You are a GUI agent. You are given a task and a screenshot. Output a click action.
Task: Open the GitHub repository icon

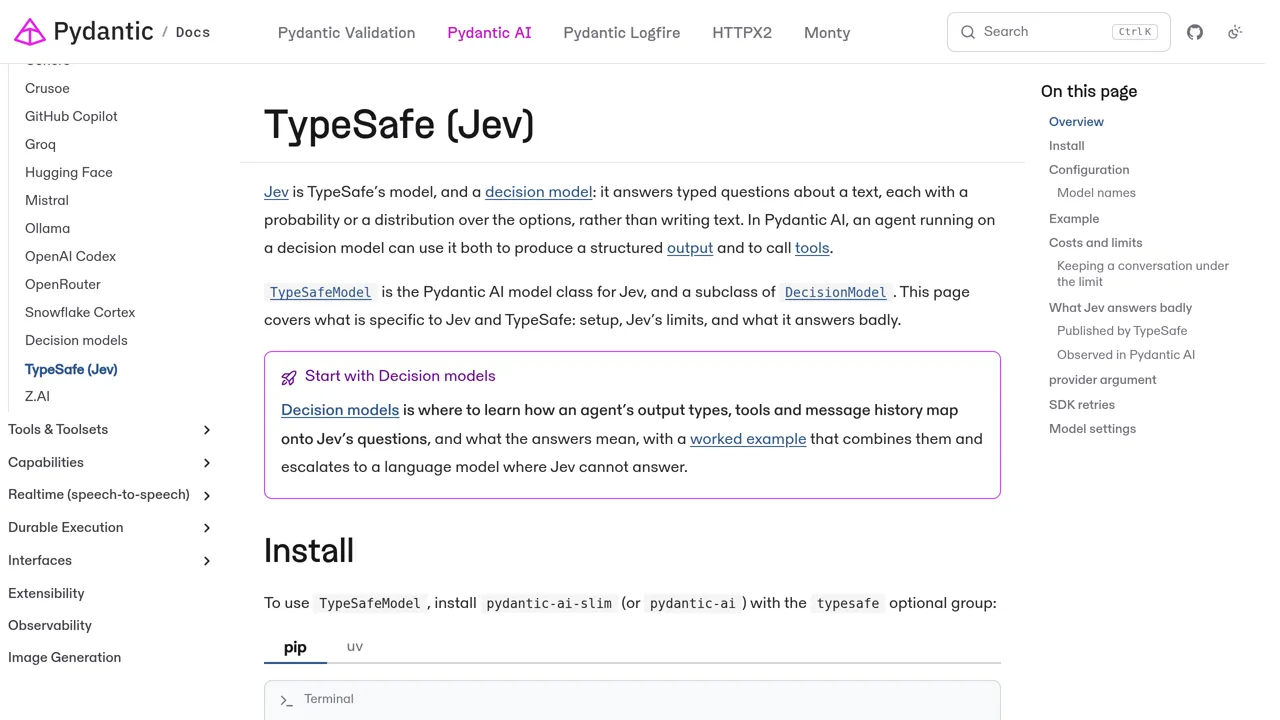click(1195, 32)
